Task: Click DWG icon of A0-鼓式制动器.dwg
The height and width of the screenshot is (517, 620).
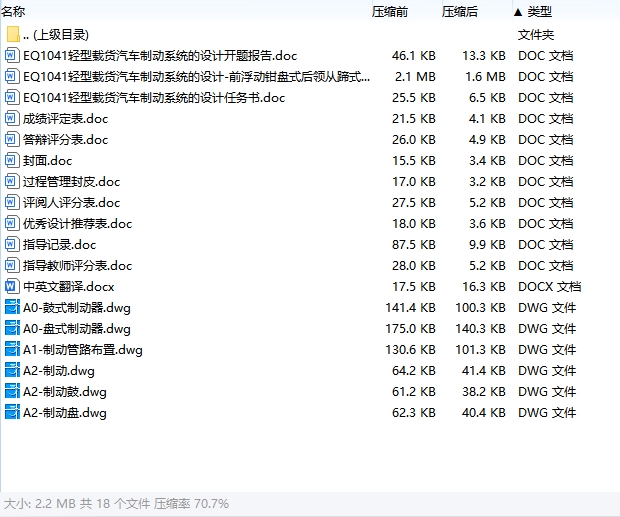Action: coord(12,307)
